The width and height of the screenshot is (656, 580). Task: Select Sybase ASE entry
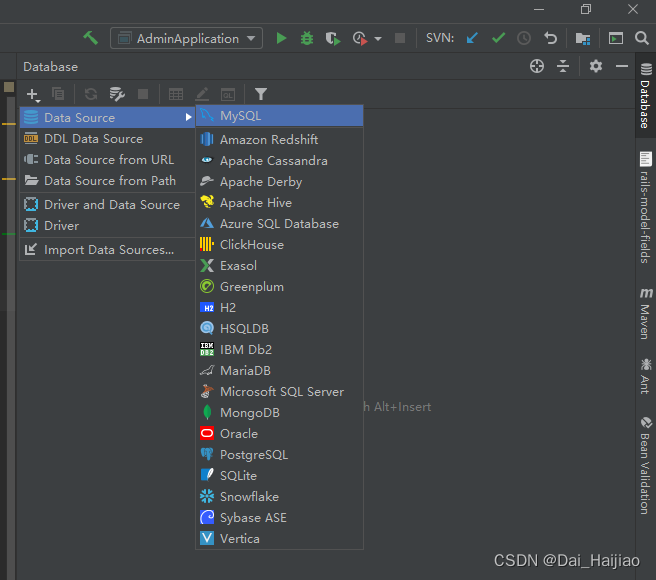point(279,518)
